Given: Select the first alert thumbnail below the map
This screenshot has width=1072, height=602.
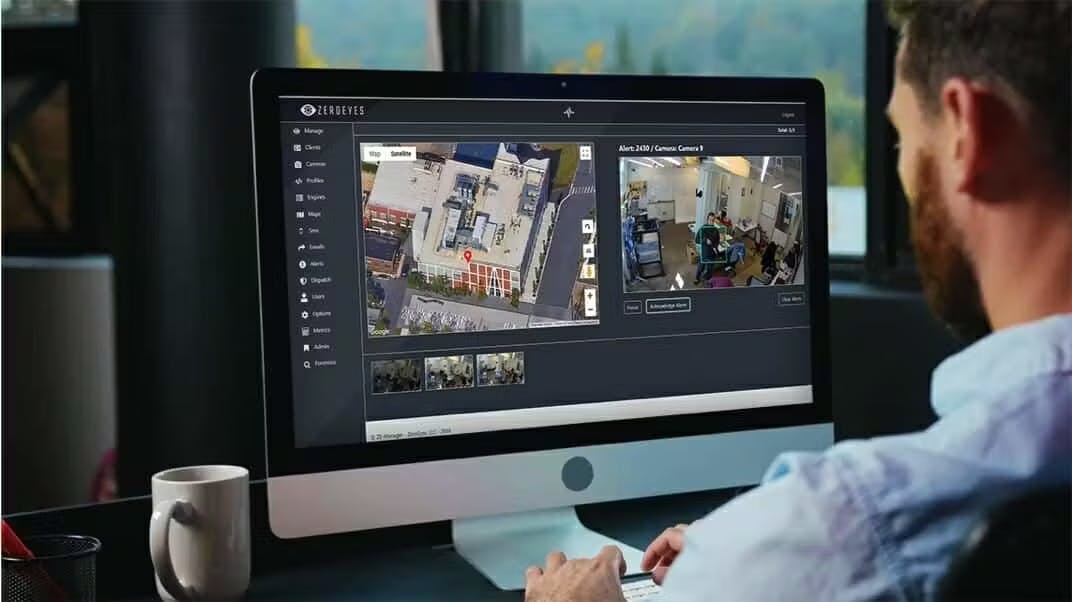Looking at the screenshot, I should point(397,375).
